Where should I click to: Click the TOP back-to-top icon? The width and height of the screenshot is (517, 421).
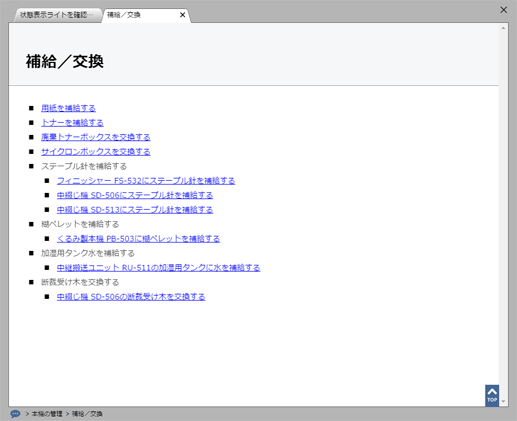(x=492, y=396)
